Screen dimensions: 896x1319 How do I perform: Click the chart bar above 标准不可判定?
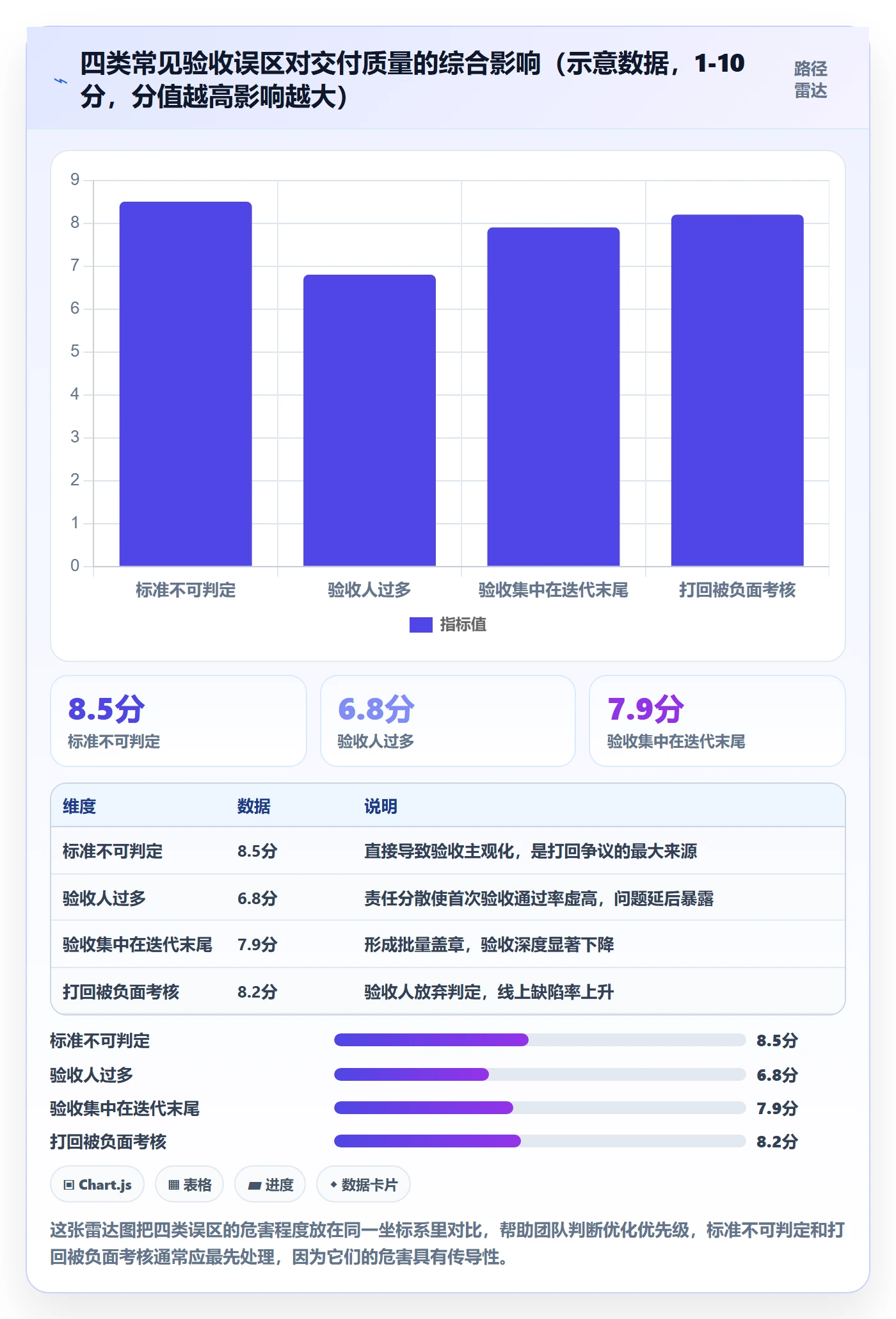pos(186,384)
